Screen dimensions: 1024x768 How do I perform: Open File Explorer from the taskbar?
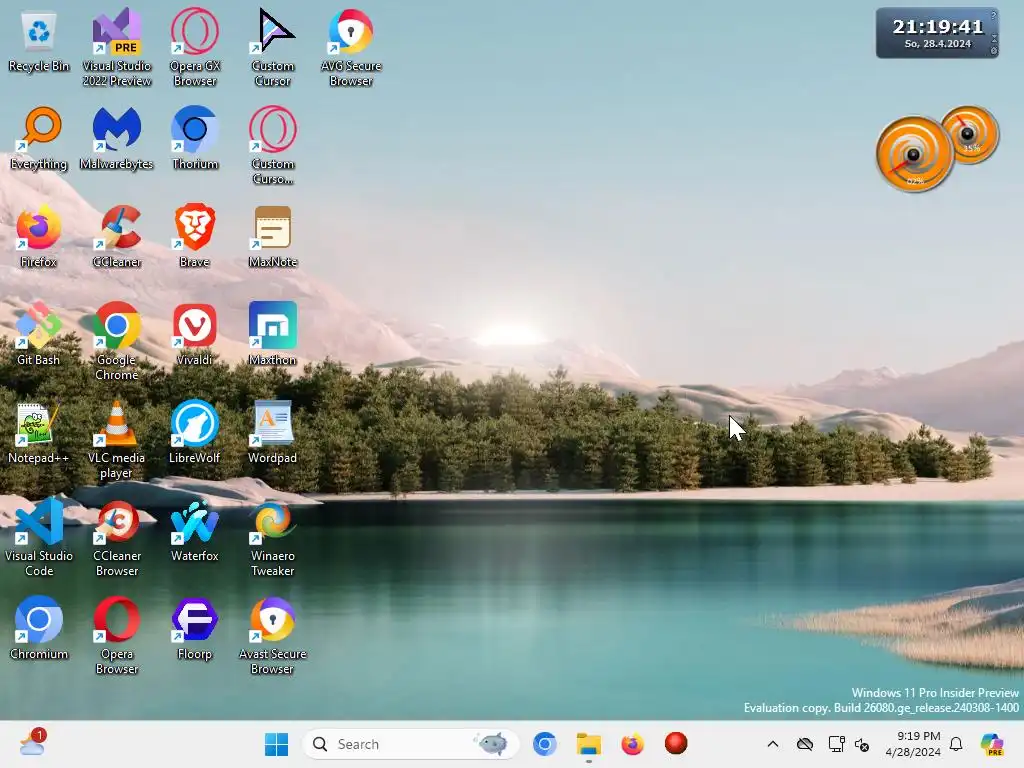coord(588,744)
